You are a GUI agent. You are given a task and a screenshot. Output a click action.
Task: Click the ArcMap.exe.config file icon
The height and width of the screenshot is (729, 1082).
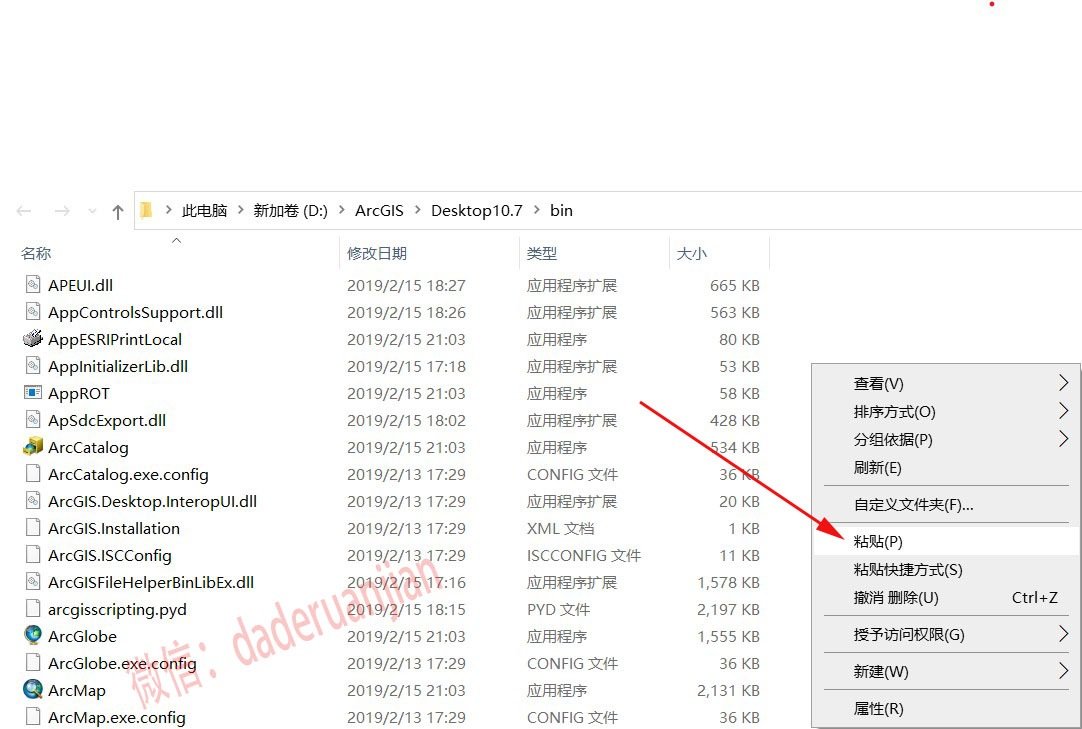tap(33, 716)
